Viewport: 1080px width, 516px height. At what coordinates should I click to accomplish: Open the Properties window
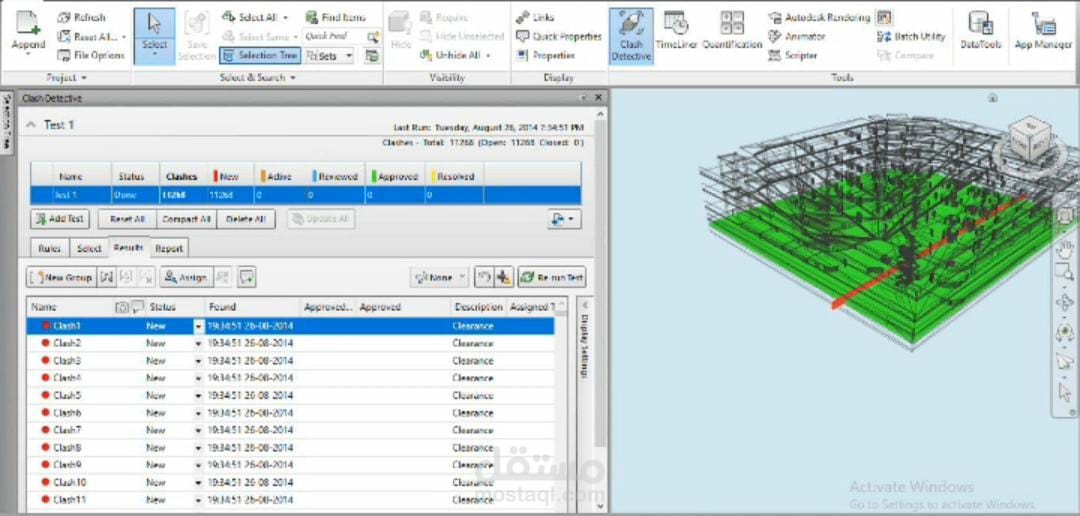coord(546,55)
